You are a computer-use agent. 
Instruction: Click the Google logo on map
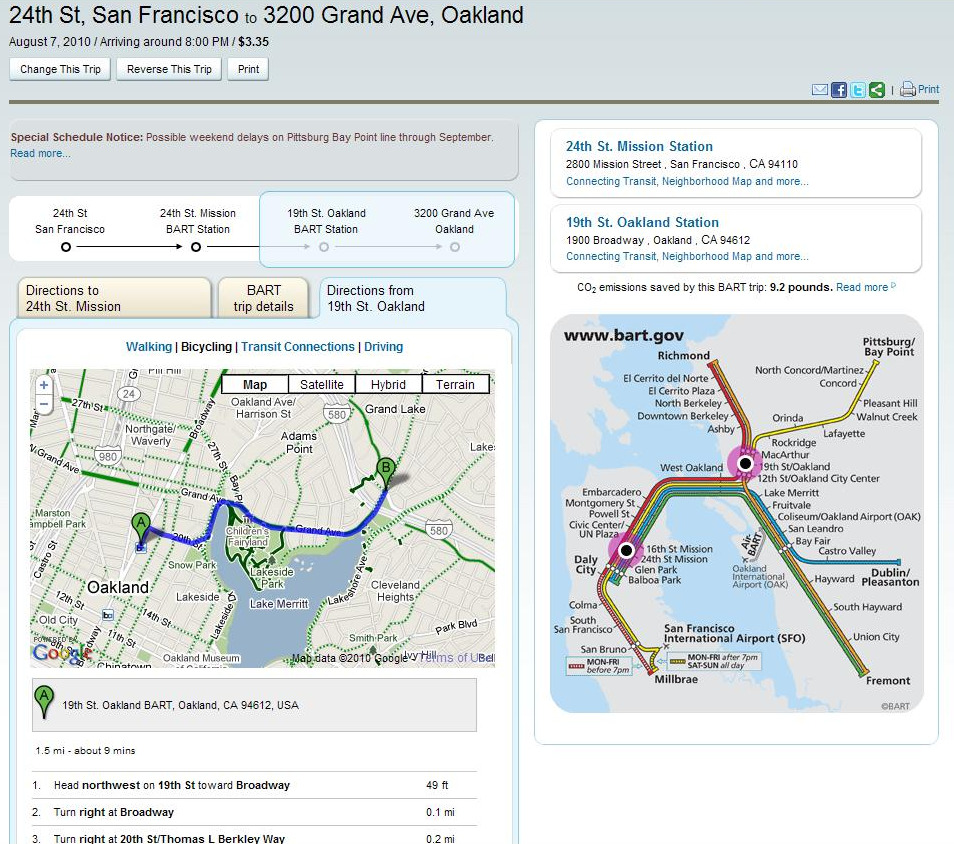pos(61,654)
